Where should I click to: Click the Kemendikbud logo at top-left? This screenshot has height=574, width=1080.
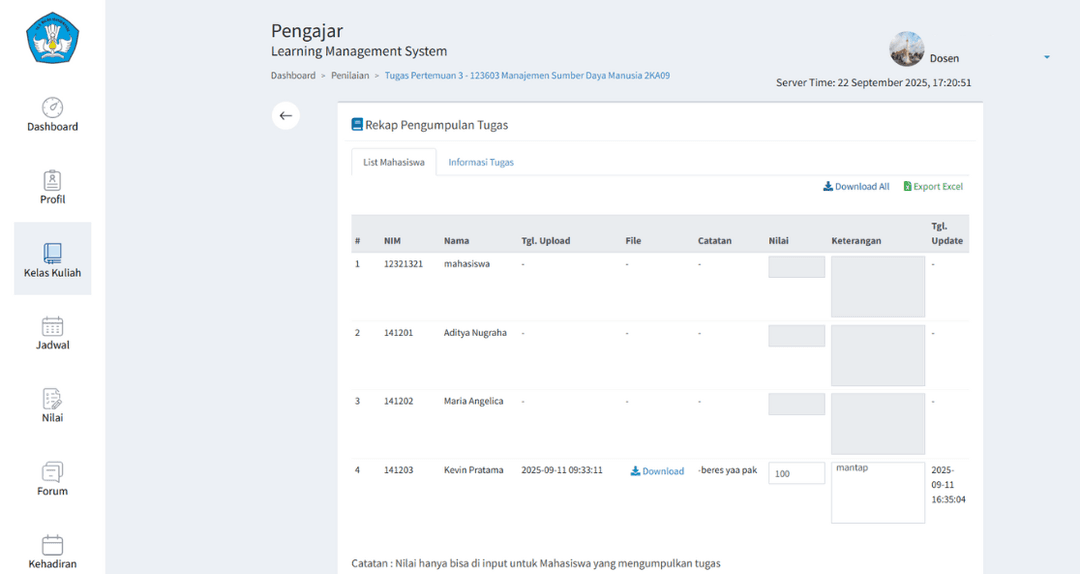[52, 38]
